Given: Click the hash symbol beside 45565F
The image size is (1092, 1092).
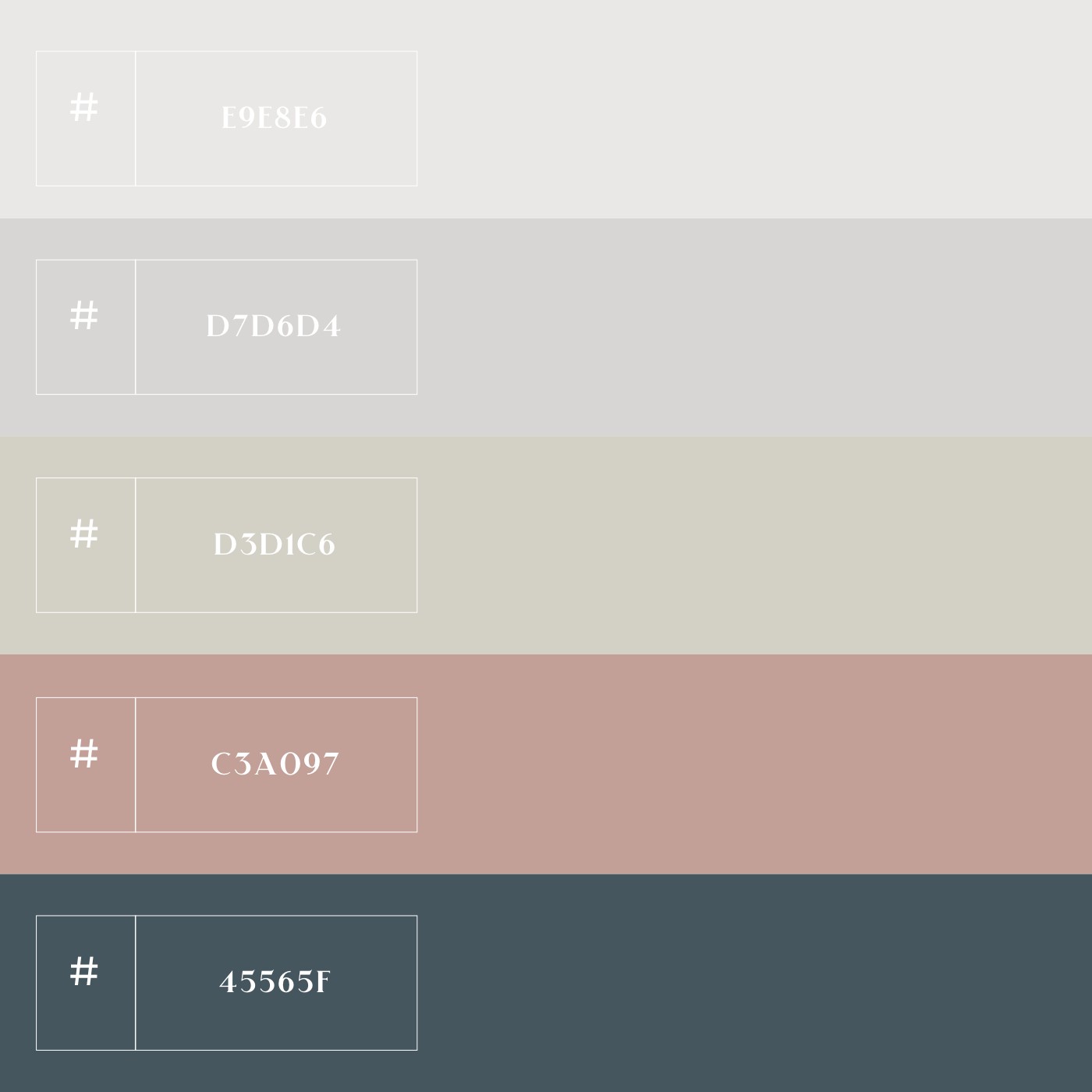Looking at the screenshot, I should pyautogui.click(x=84, y=972).
